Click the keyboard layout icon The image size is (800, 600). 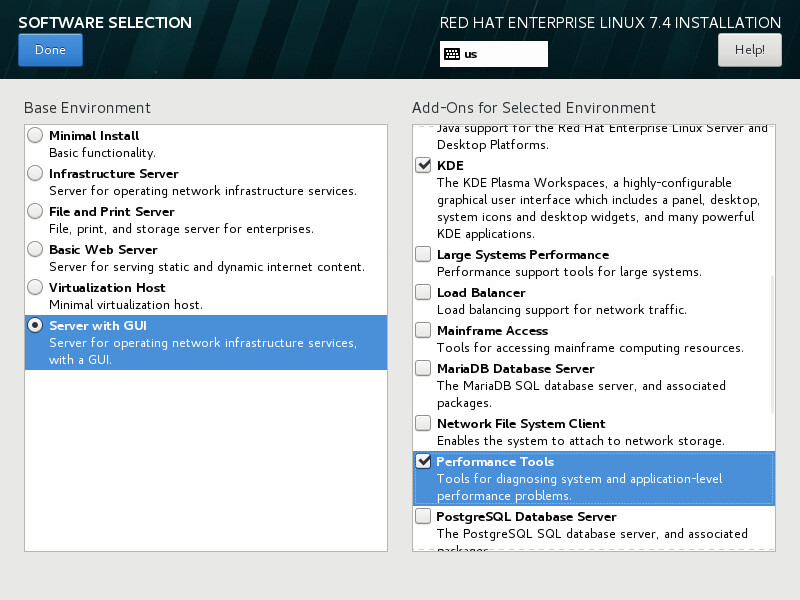coord(452,54)
